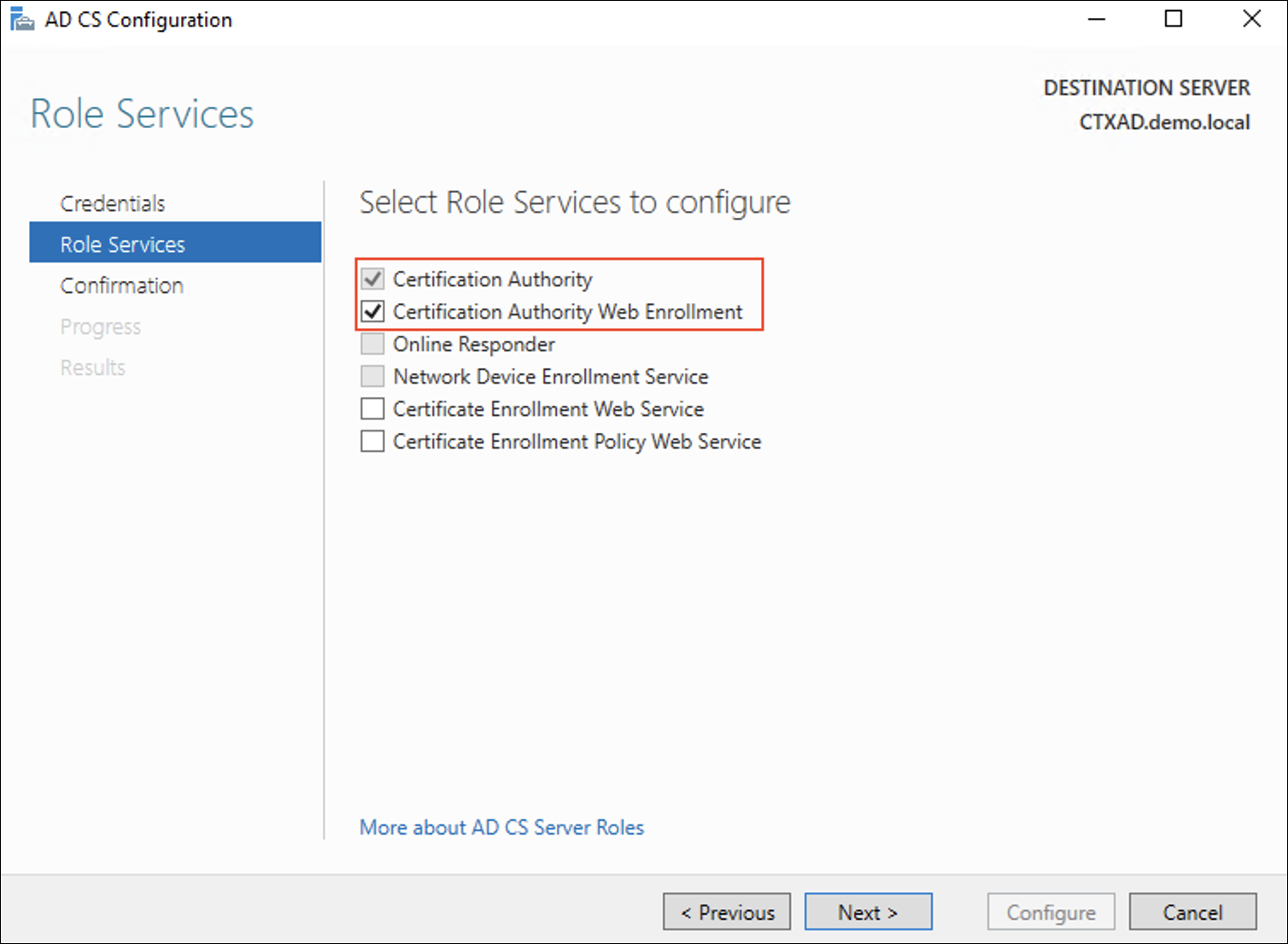Click the Progress step in sidebar
Viewport: 1288px width, 944px height.
(x=101, y=326)
